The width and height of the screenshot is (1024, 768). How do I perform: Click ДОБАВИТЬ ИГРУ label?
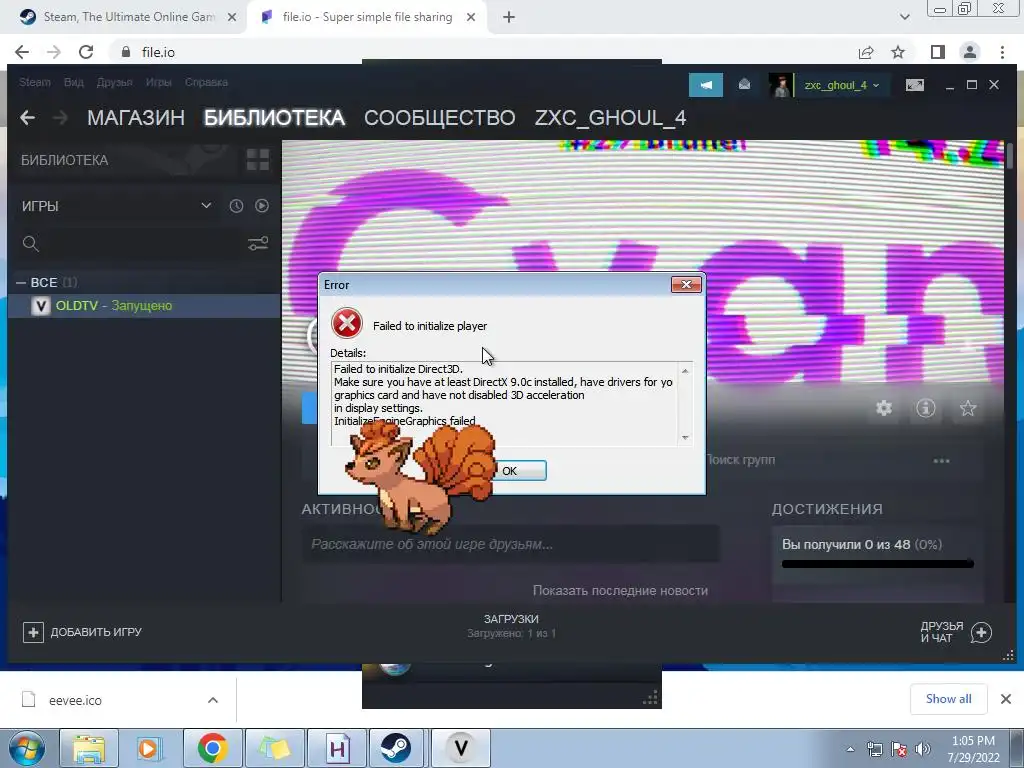click(x=96, y=632)
